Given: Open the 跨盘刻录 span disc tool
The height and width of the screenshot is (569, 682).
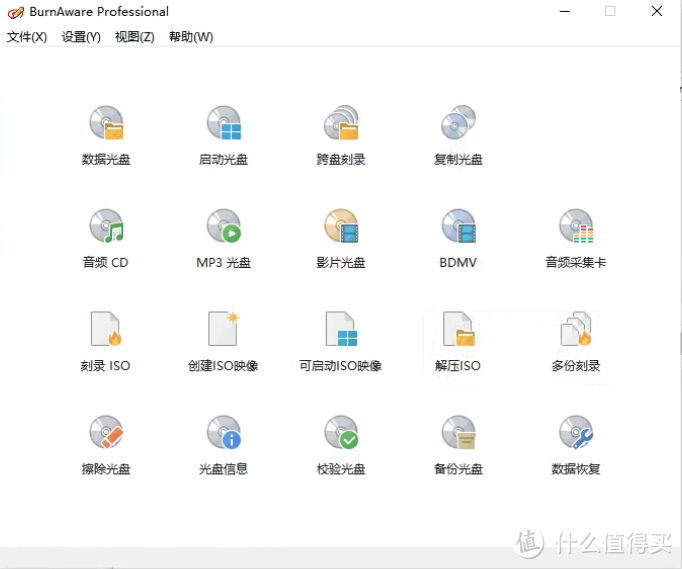Looking at the screenshot, I should (341, 135).
